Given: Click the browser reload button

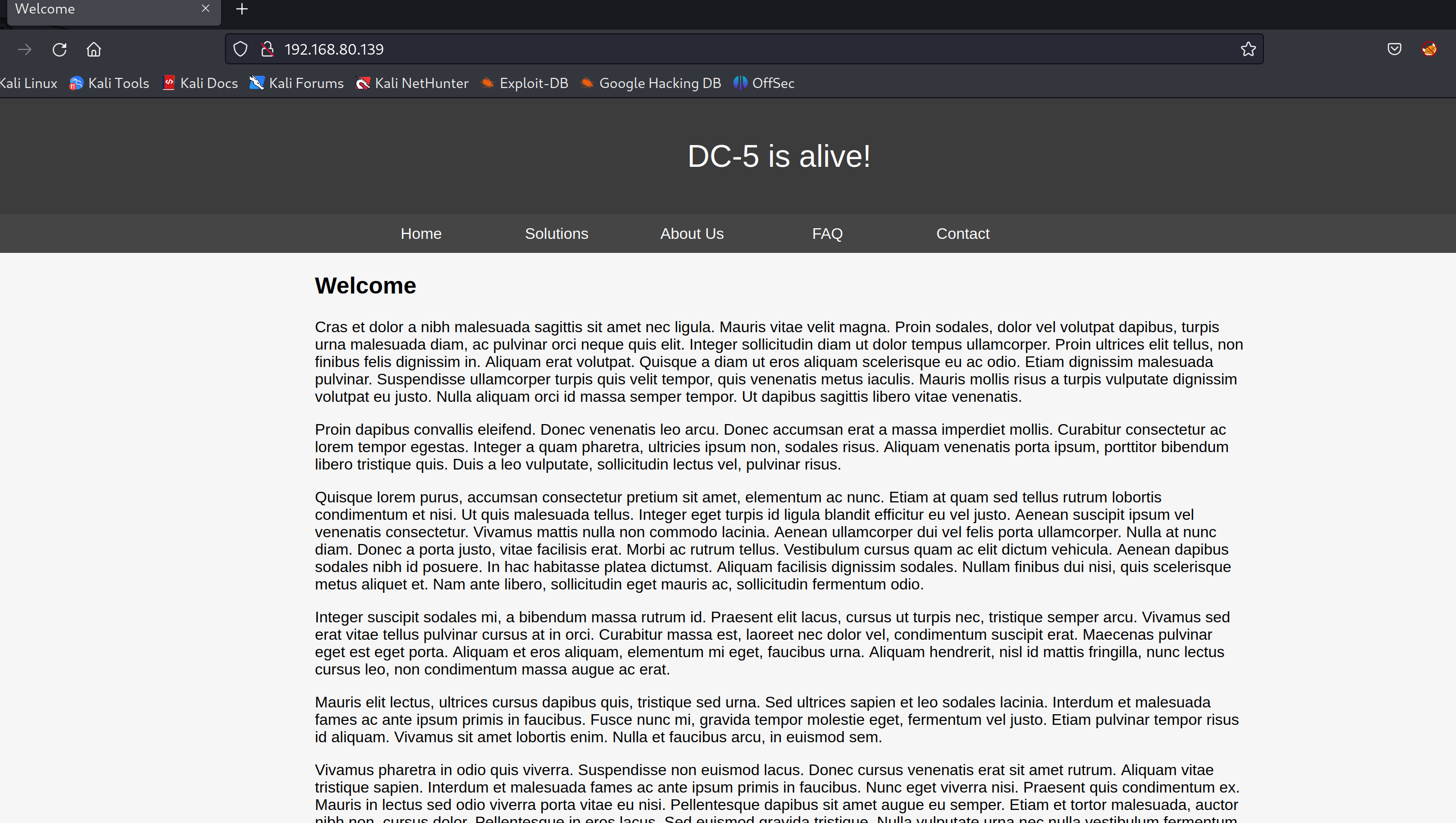Looking at the screenshot, I should (x=59, y=50).
